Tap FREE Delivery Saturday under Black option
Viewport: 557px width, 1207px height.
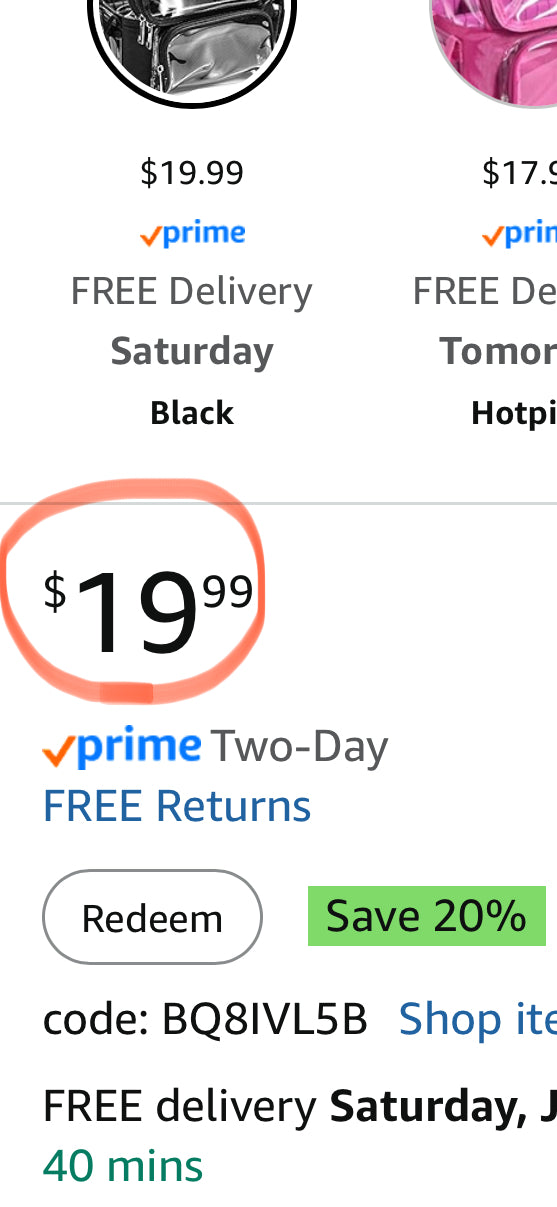tap(192, 321)
